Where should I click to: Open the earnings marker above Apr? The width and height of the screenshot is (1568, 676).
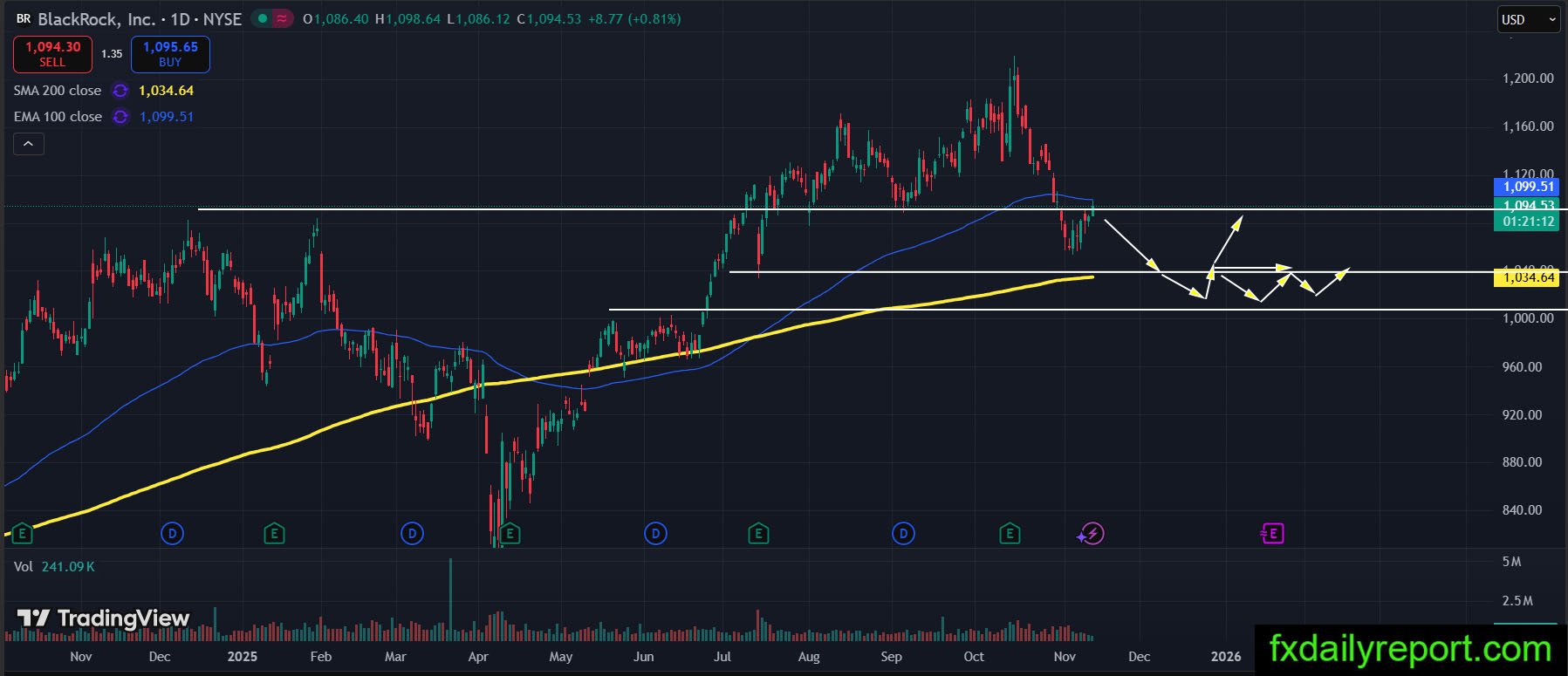point(510,533)
